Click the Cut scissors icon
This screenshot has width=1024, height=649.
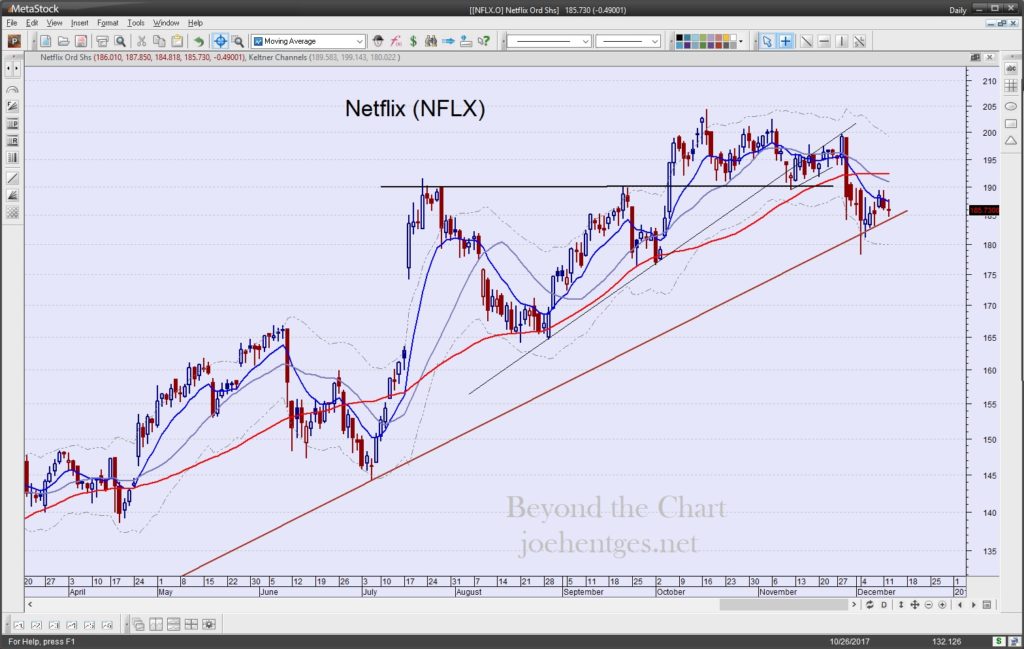[141, 41]
